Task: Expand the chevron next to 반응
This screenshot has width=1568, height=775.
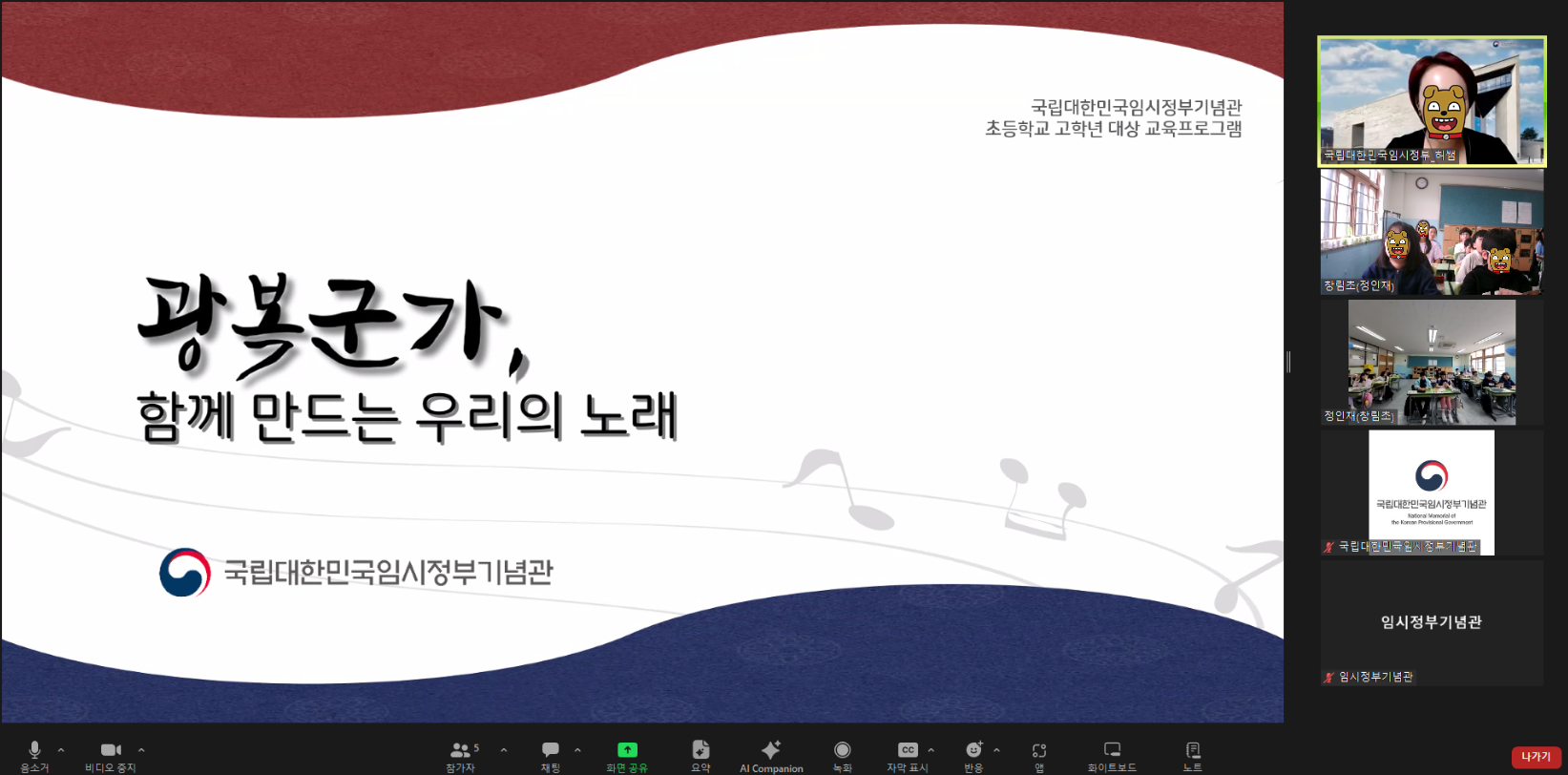Action: (x=996, y=750)
